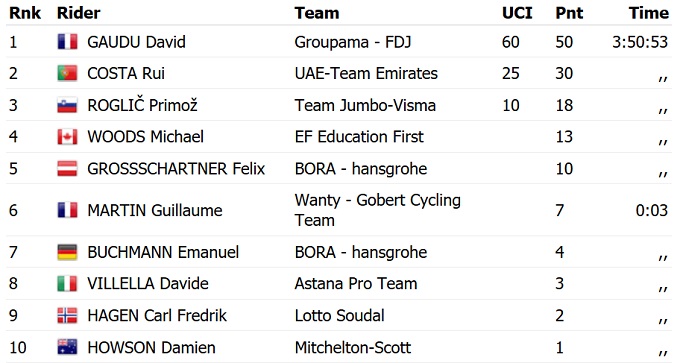Click the French flag beside GAUDU David
Image resolution: width=680 pixels, height=363 pixels.
tap(67, 42)
